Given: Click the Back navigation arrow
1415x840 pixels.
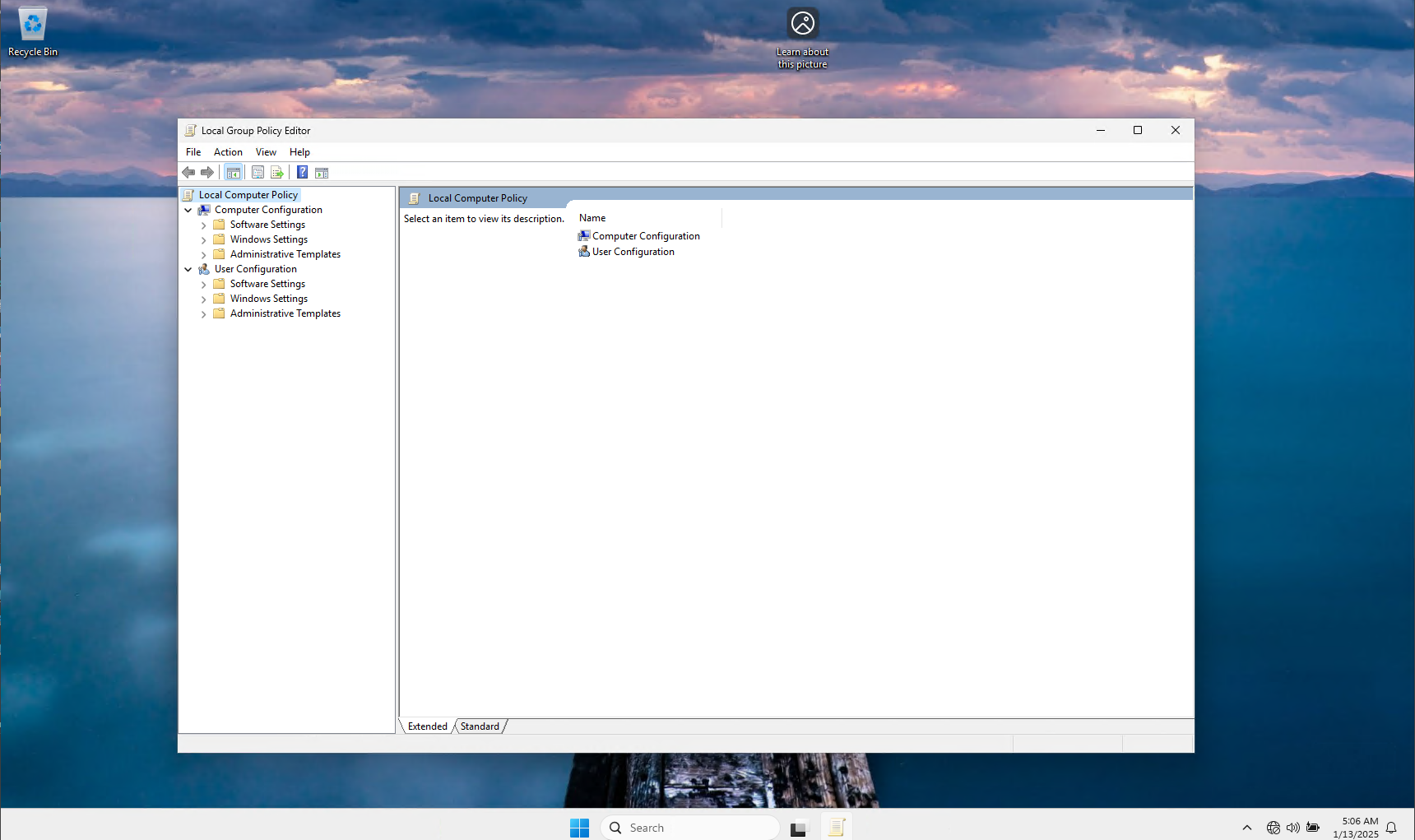Looking at the screenshot, I should [x=188, y=172].
